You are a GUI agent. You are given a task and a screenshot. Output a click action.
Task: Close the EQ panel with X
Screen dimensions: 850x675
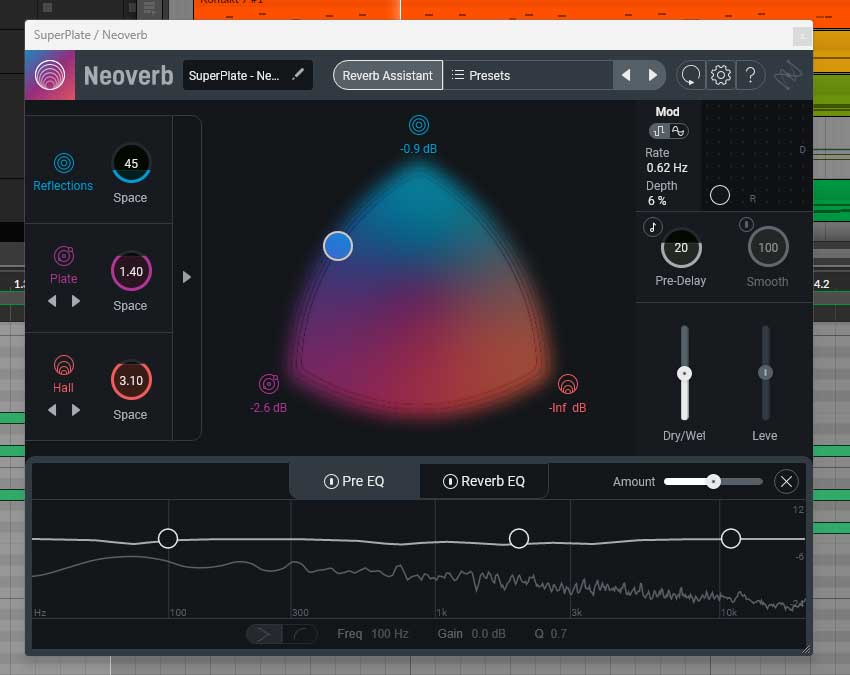[x=786, y=481]
